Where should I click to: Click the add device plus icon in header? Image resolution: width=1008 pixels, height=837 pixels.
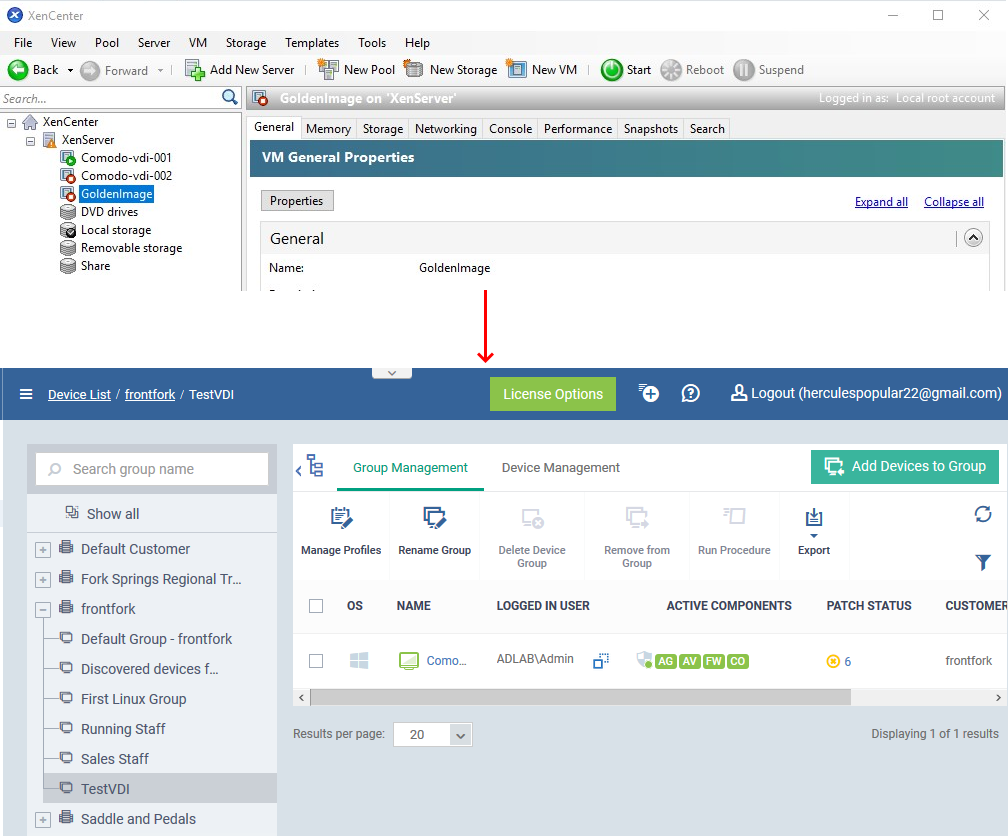[x=649, y=393]
